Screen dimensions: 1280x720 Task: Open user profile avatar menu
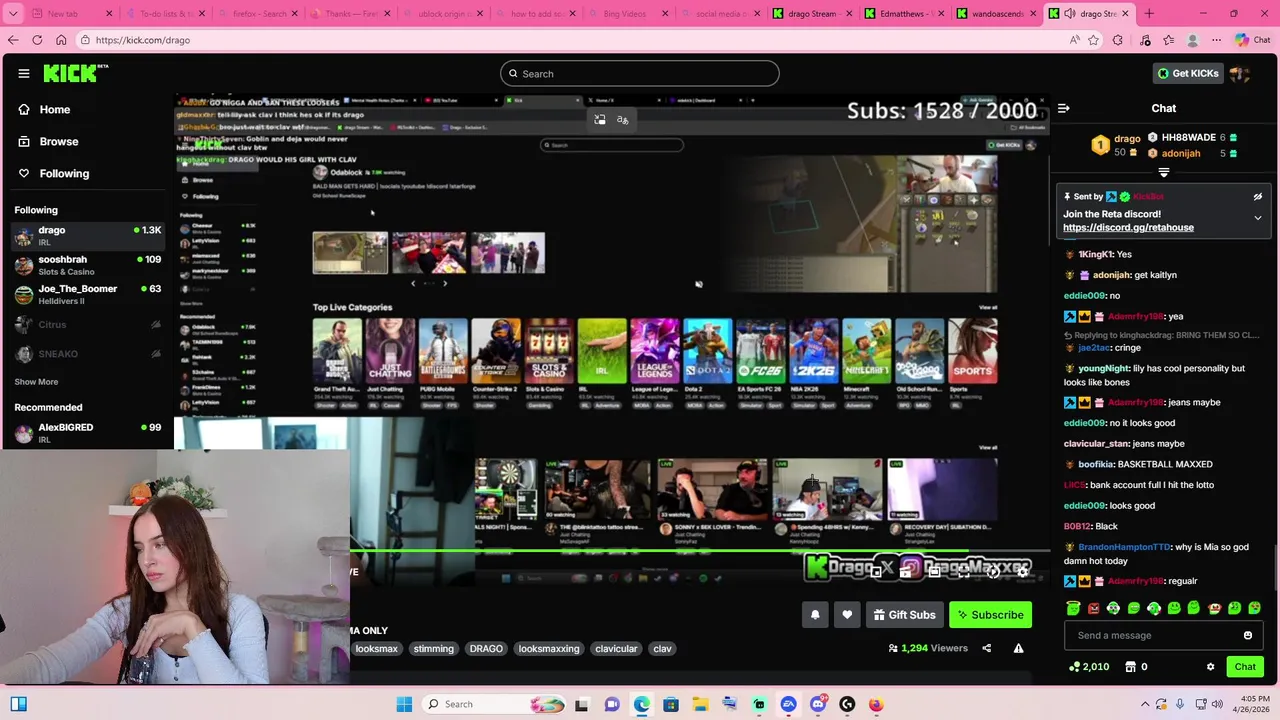click(x=1240, y=73)
